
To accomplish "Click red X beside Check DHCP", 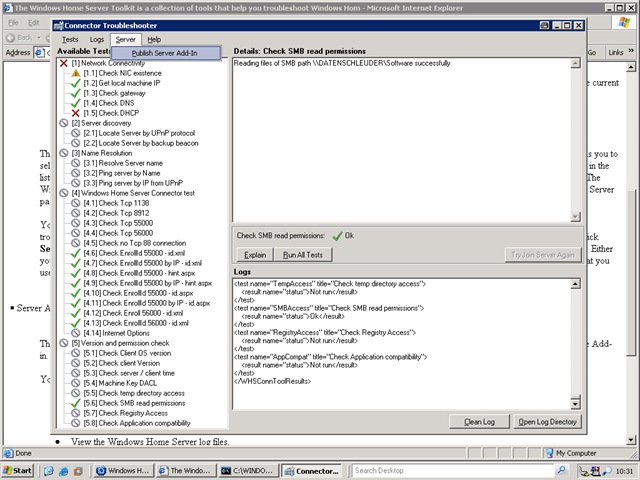I will point(76,113).
